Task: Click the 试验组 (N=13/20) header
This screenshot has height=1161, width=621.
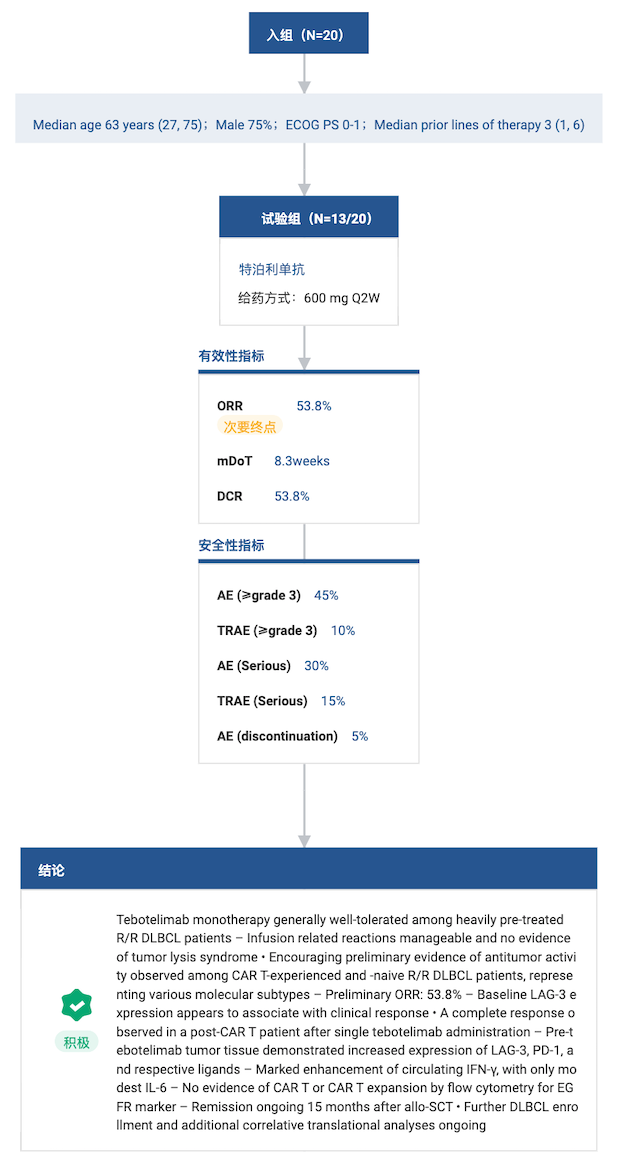Action: [309, 218]
